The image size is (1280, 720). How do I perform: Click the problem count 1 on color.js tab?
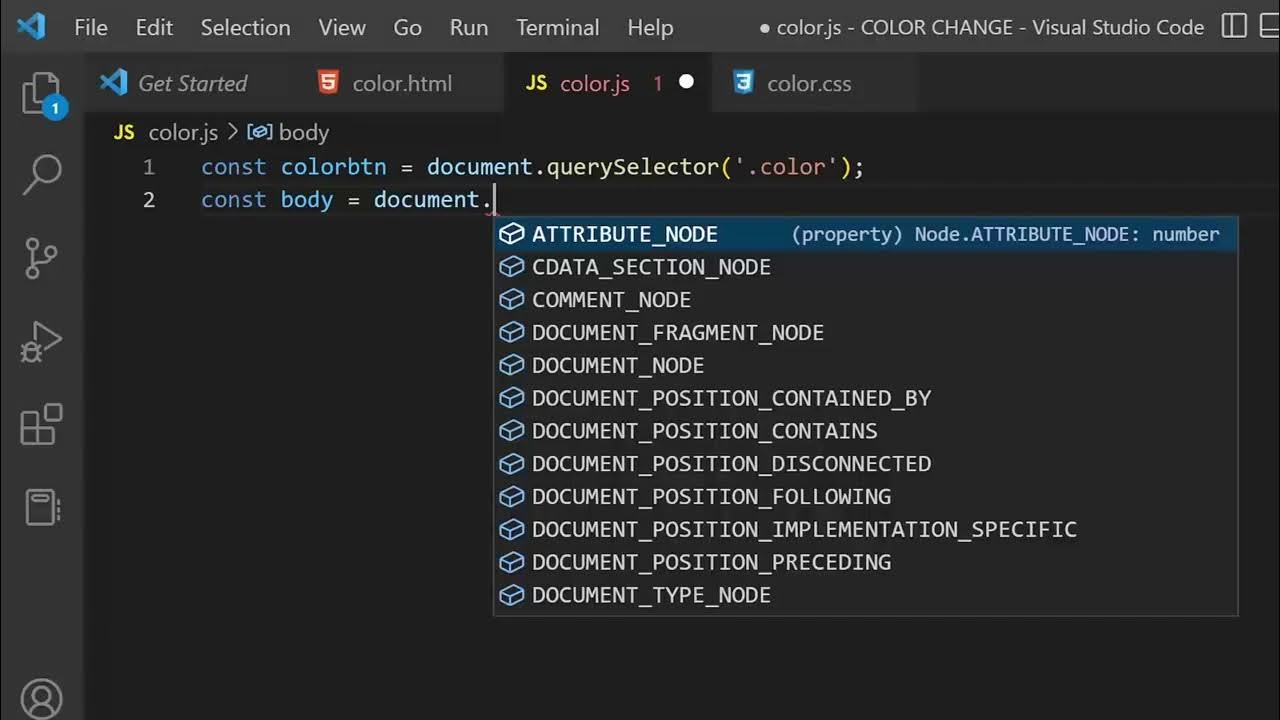[x=658, y=83]
